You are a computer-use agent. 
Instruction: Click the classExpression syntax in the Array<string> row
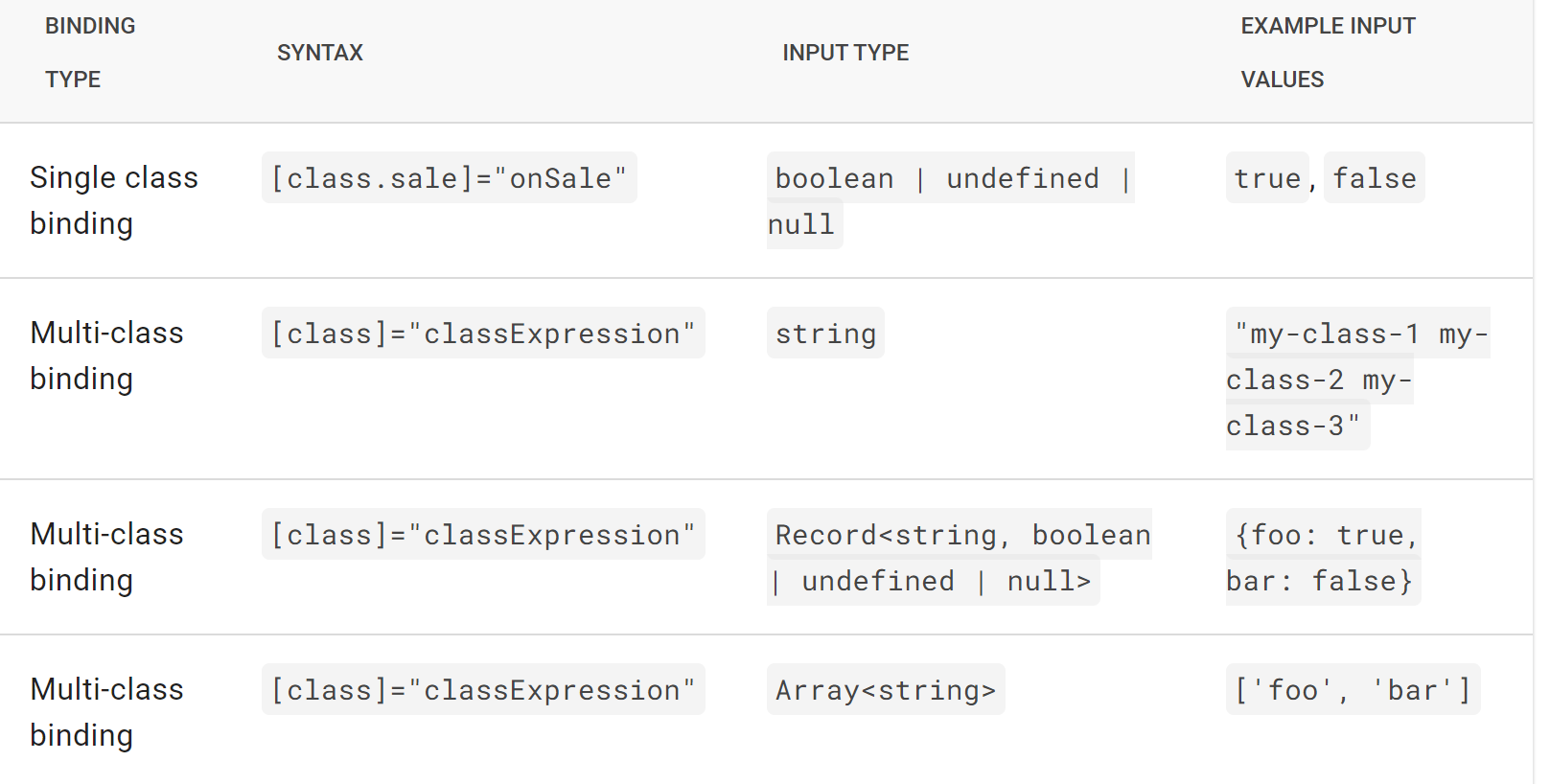pyautogui.click(x=483, y=690)
